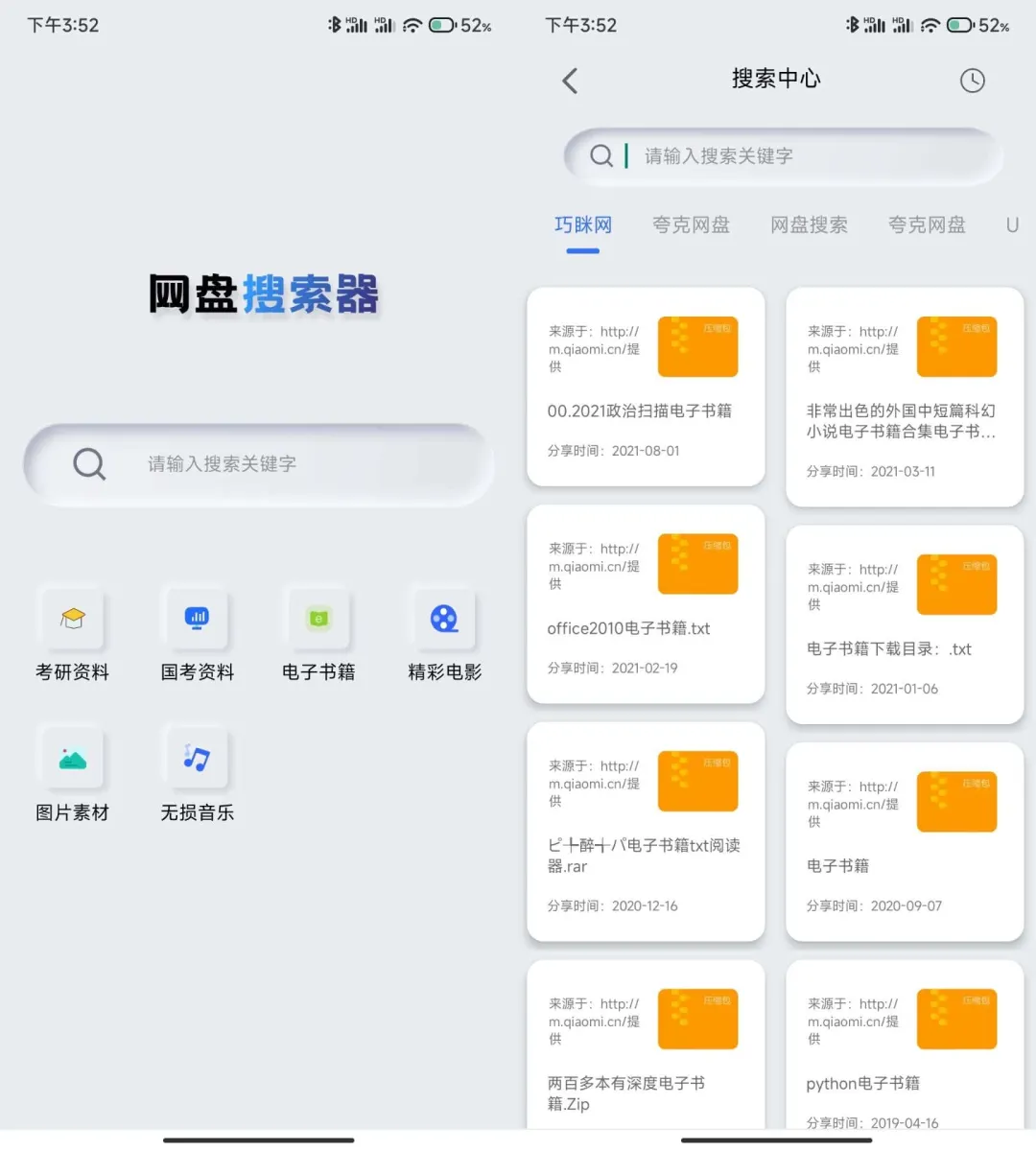
Task: Tap the search history clock icon
Action: pos(973,81)
